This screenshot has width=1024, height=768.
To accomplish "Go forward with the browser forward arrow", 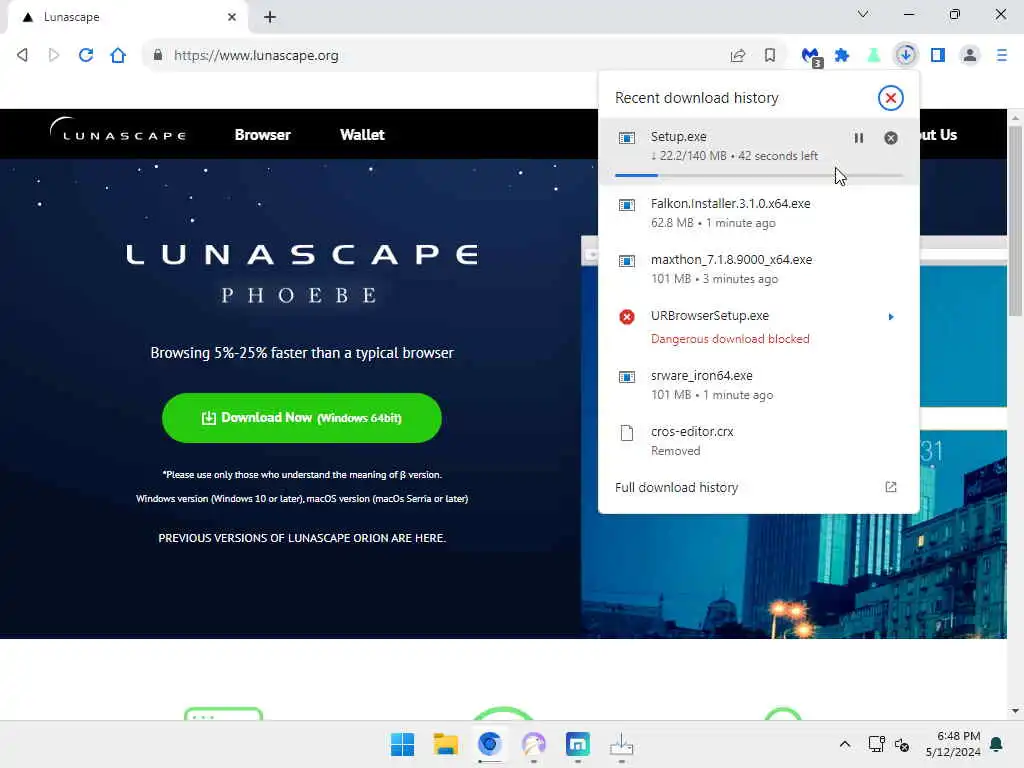I will pyautogui.click(x=54, y=56).
